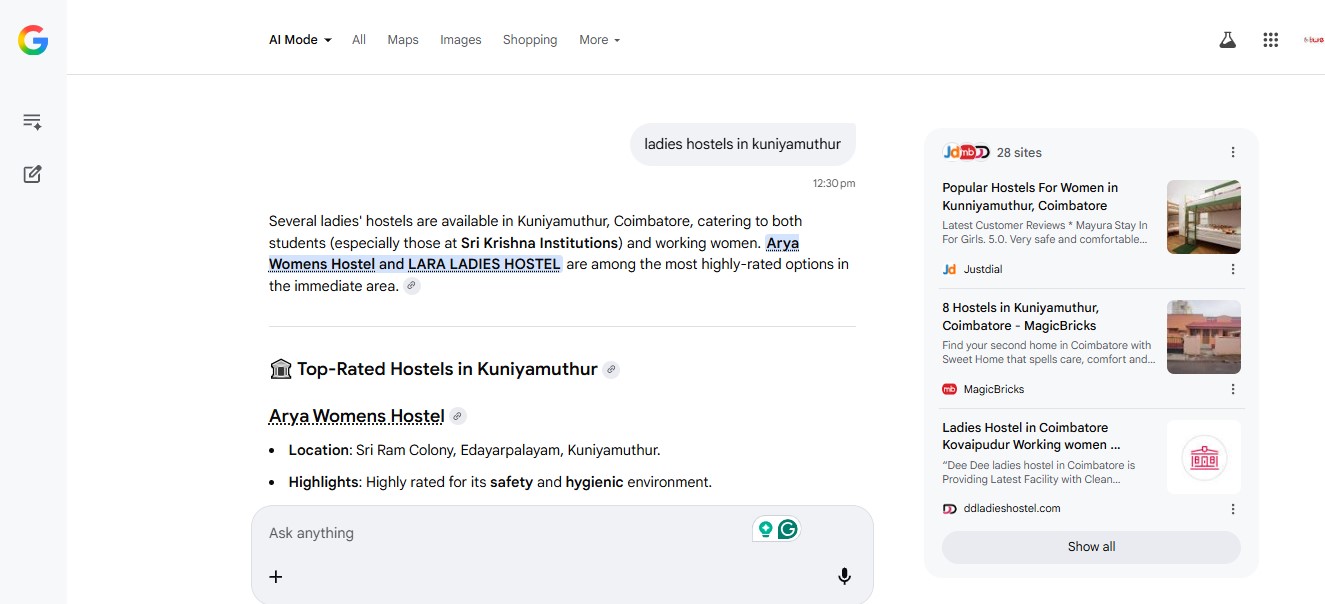Click the green lightbulb extension icon

765,529
